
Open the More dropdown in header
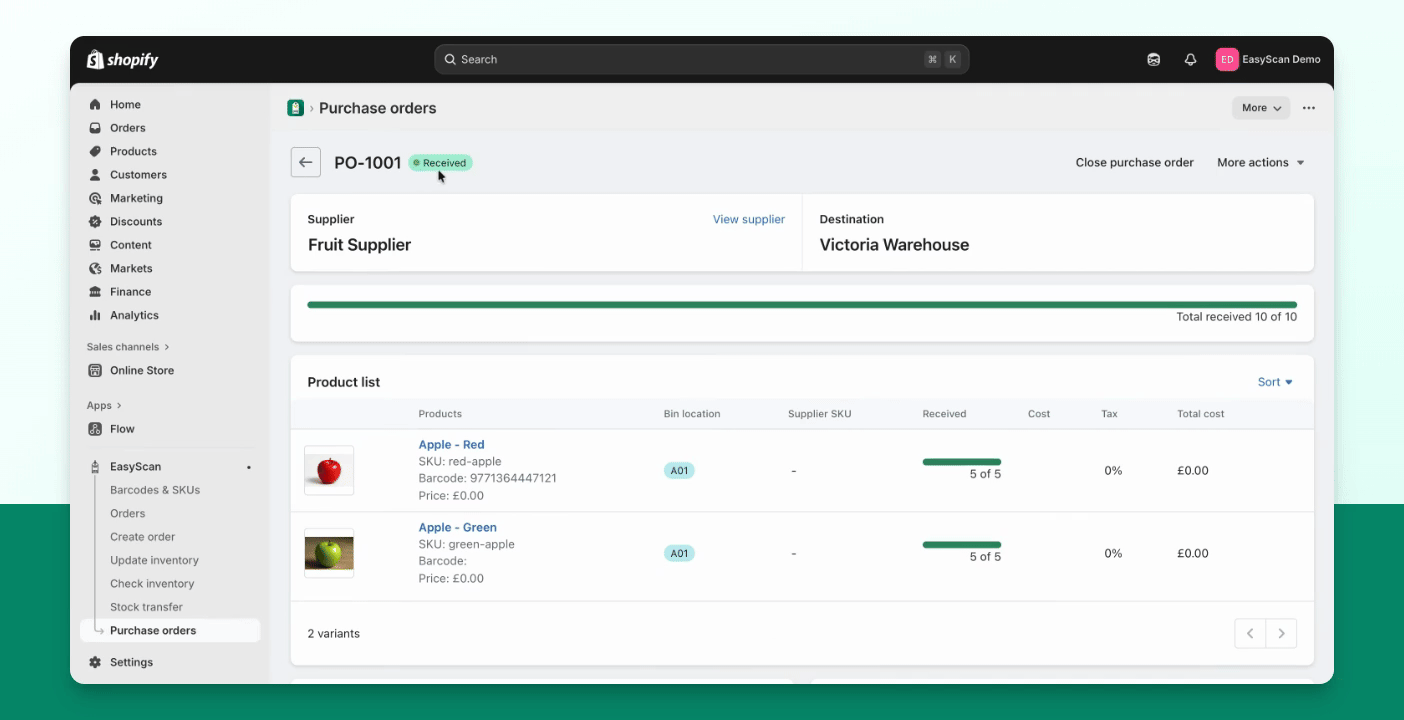pos(1261,108)
